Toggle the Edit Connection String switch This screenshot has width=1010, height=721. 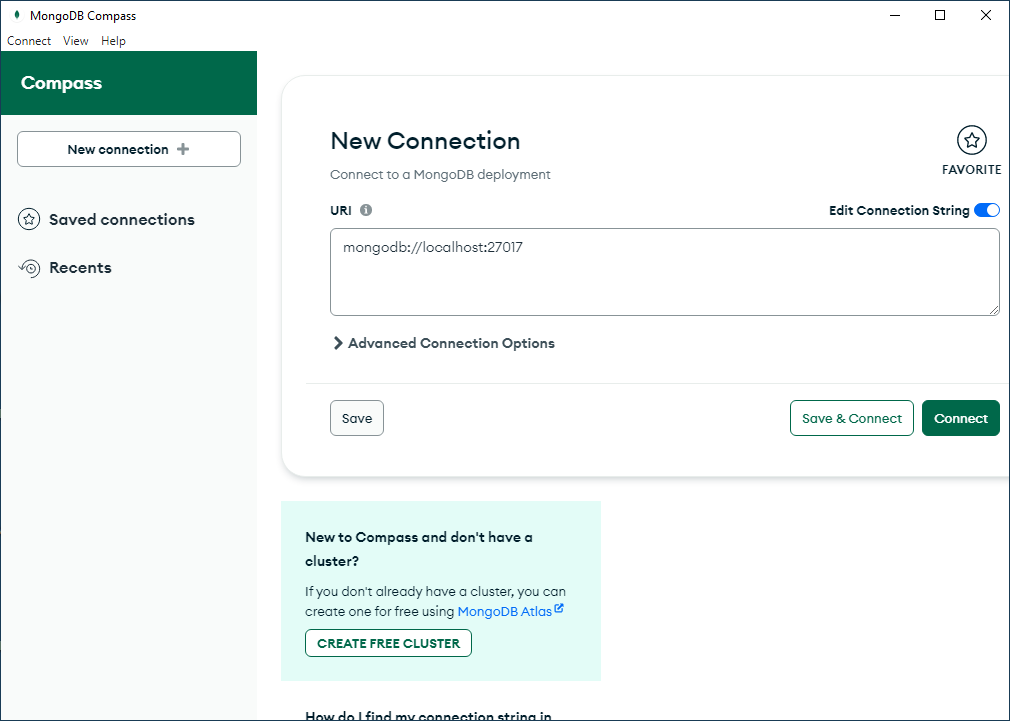(x=986, y=210)
